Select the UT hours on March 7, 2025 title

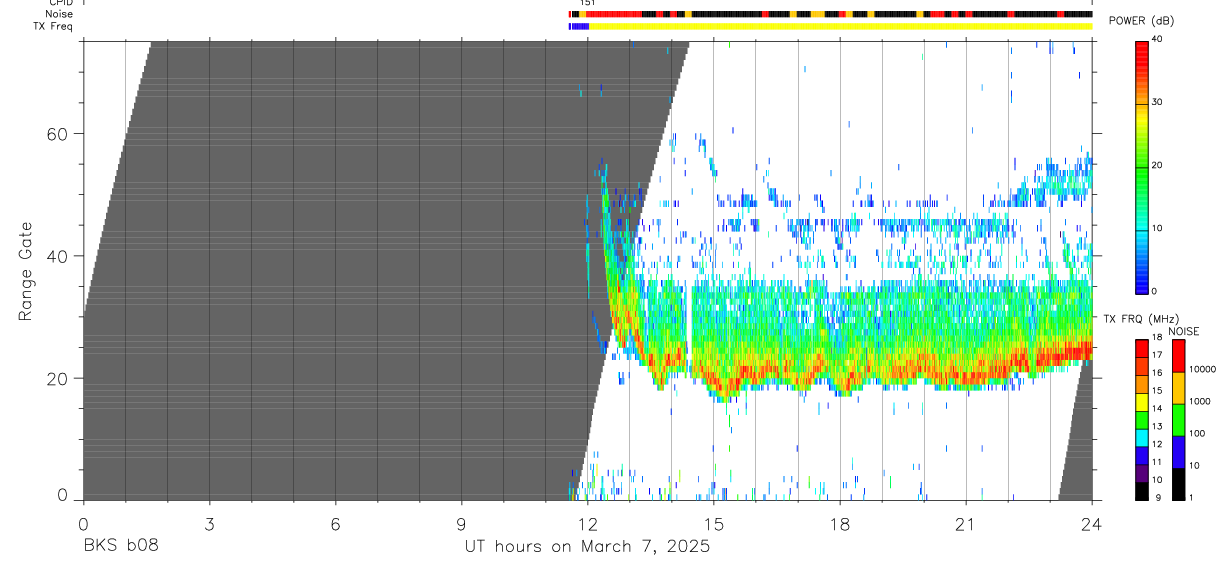tap(587, 547)
